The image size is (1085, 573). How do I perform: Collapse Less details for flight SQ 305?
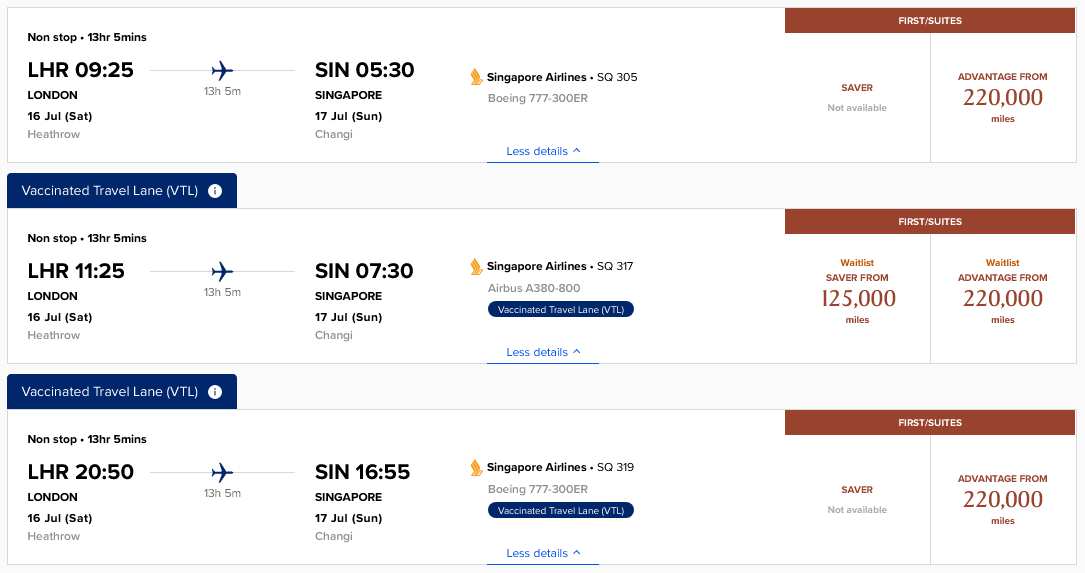[x=543, y=152]
